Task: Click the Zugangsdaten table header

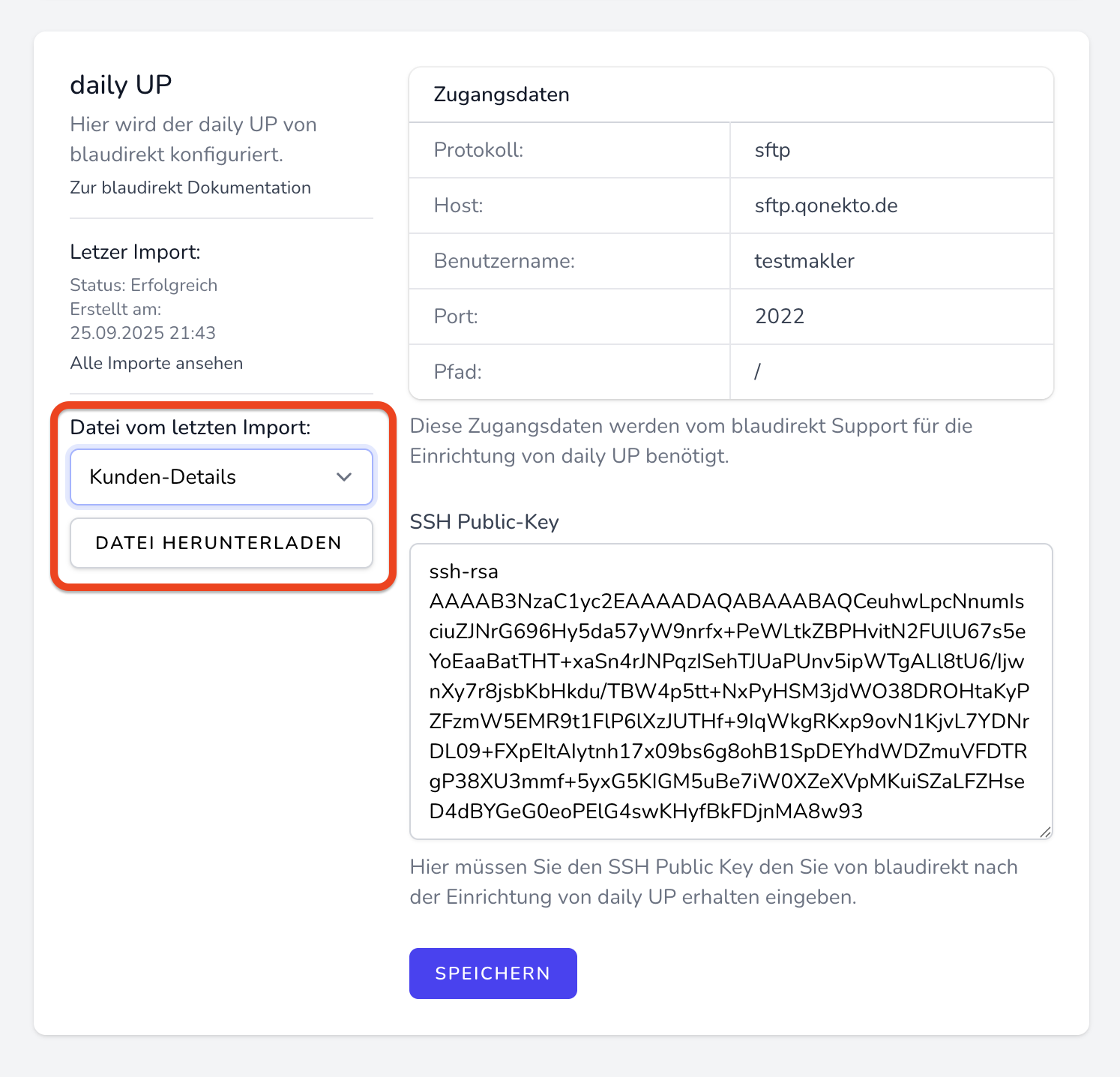Action: pos(502,94)
